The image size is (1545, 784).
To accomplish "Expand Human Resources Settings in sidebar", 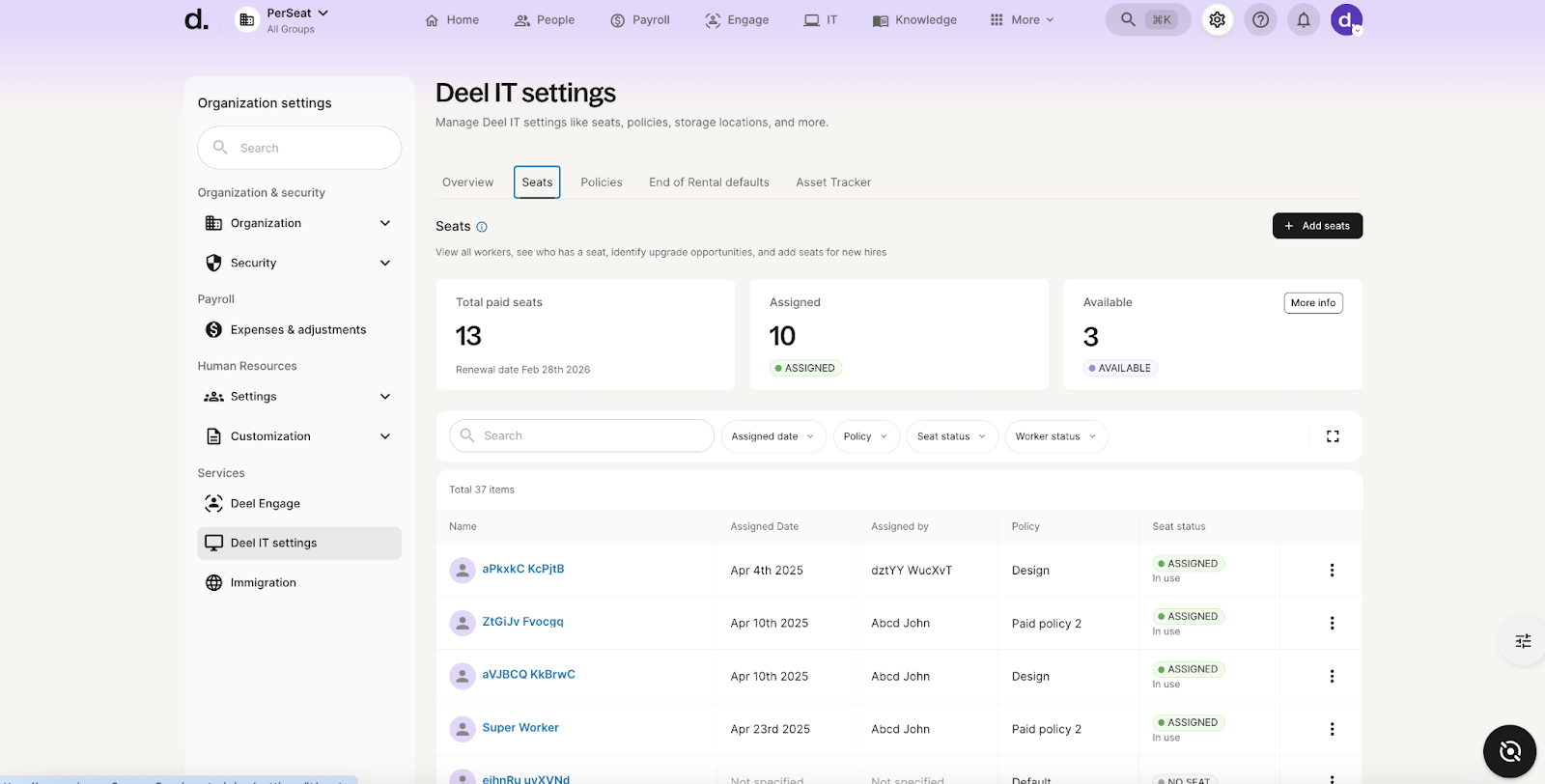I will coord(299,397).
